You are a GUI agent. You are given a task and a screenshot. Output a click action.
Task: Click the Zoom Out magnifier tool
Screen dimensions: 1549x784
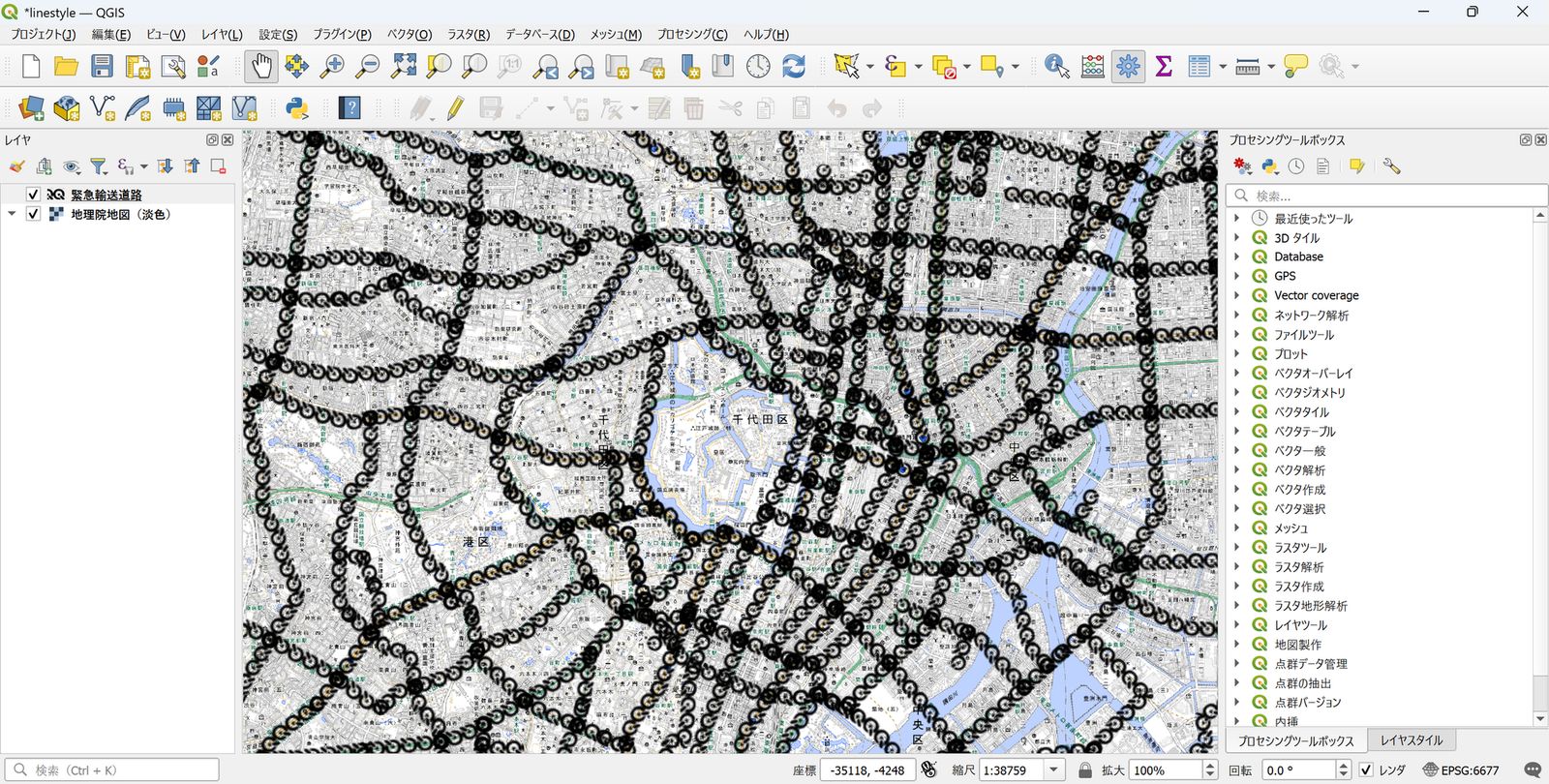[368, 66]
